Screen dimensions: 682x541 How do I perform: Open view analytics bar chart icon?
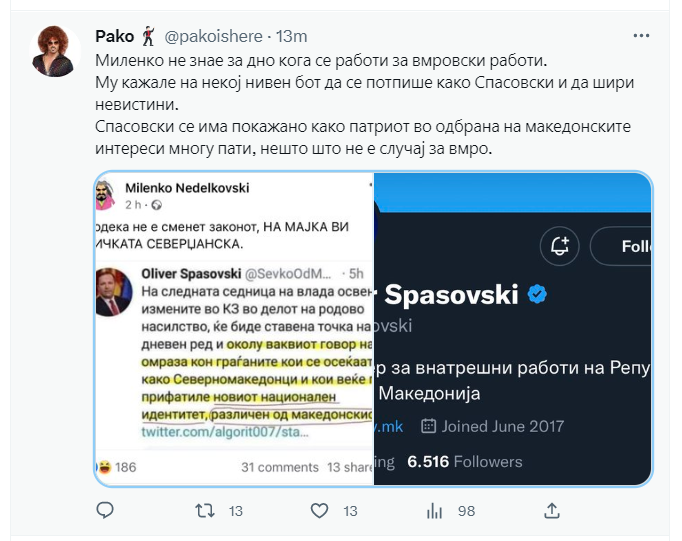point(434,511)
